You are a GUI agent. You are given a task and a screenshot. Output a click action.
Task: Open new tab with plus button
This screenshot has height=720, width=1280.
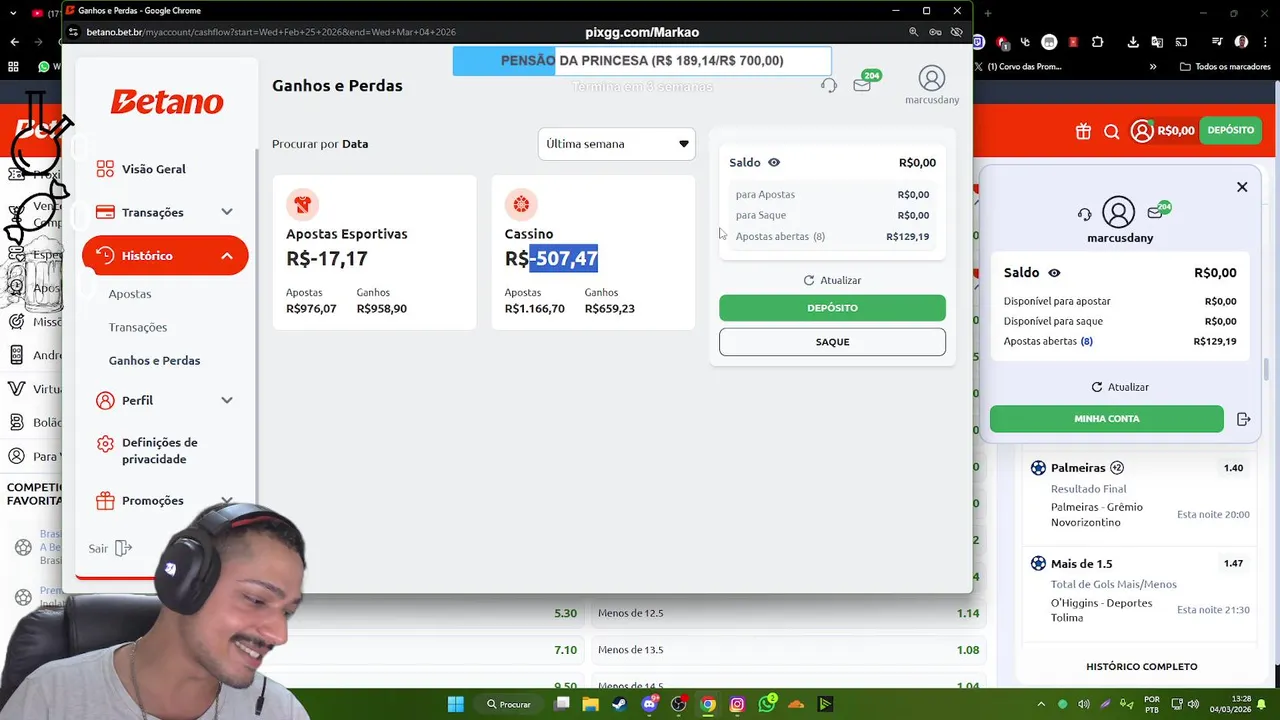pos(988,13)
